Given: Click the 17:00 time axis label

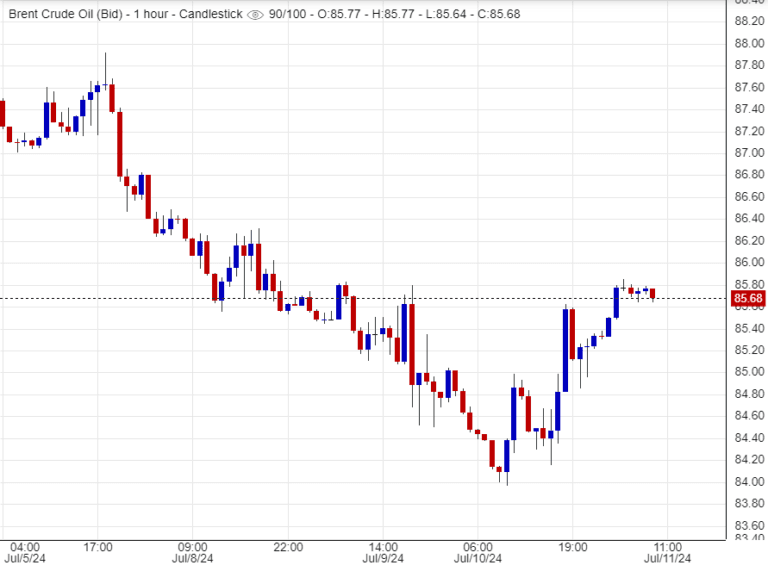Looking at the screenshot, I should 98,547.
